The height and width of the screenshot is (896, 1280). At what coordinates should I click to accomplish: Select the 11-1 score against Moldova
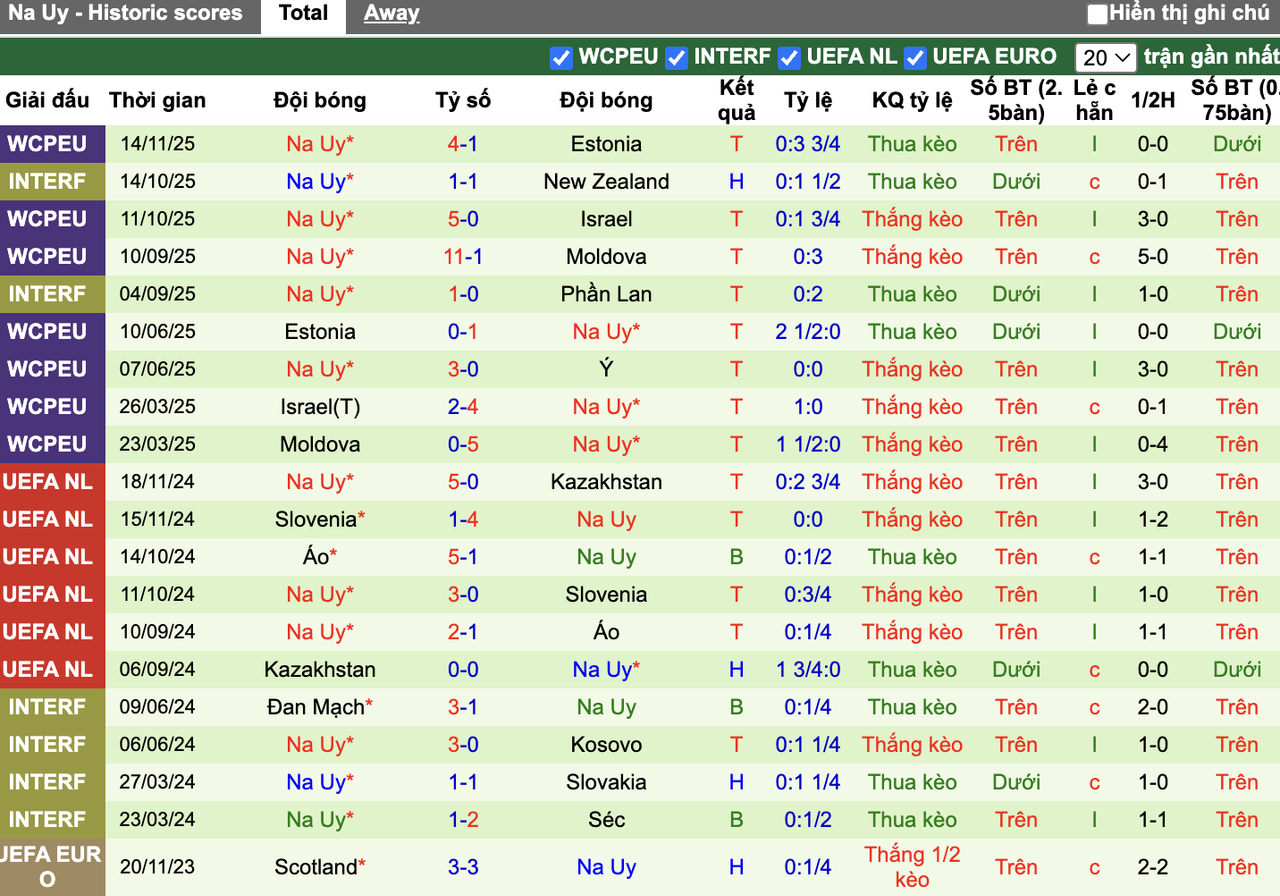tap(463, 257)
